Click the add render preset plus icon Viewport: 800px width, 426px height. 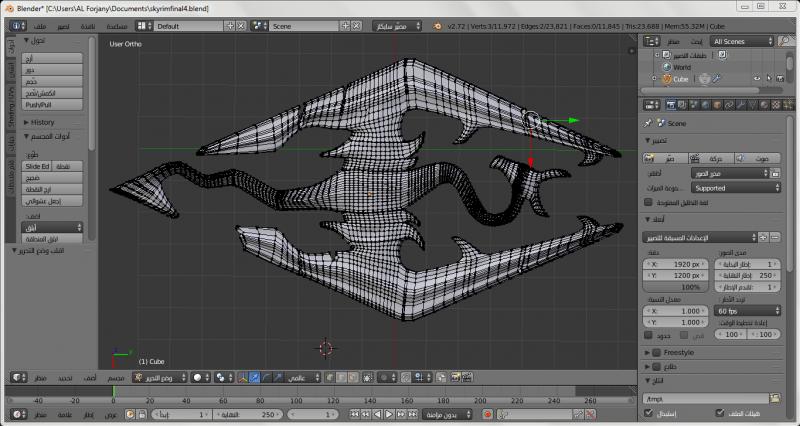764,237
